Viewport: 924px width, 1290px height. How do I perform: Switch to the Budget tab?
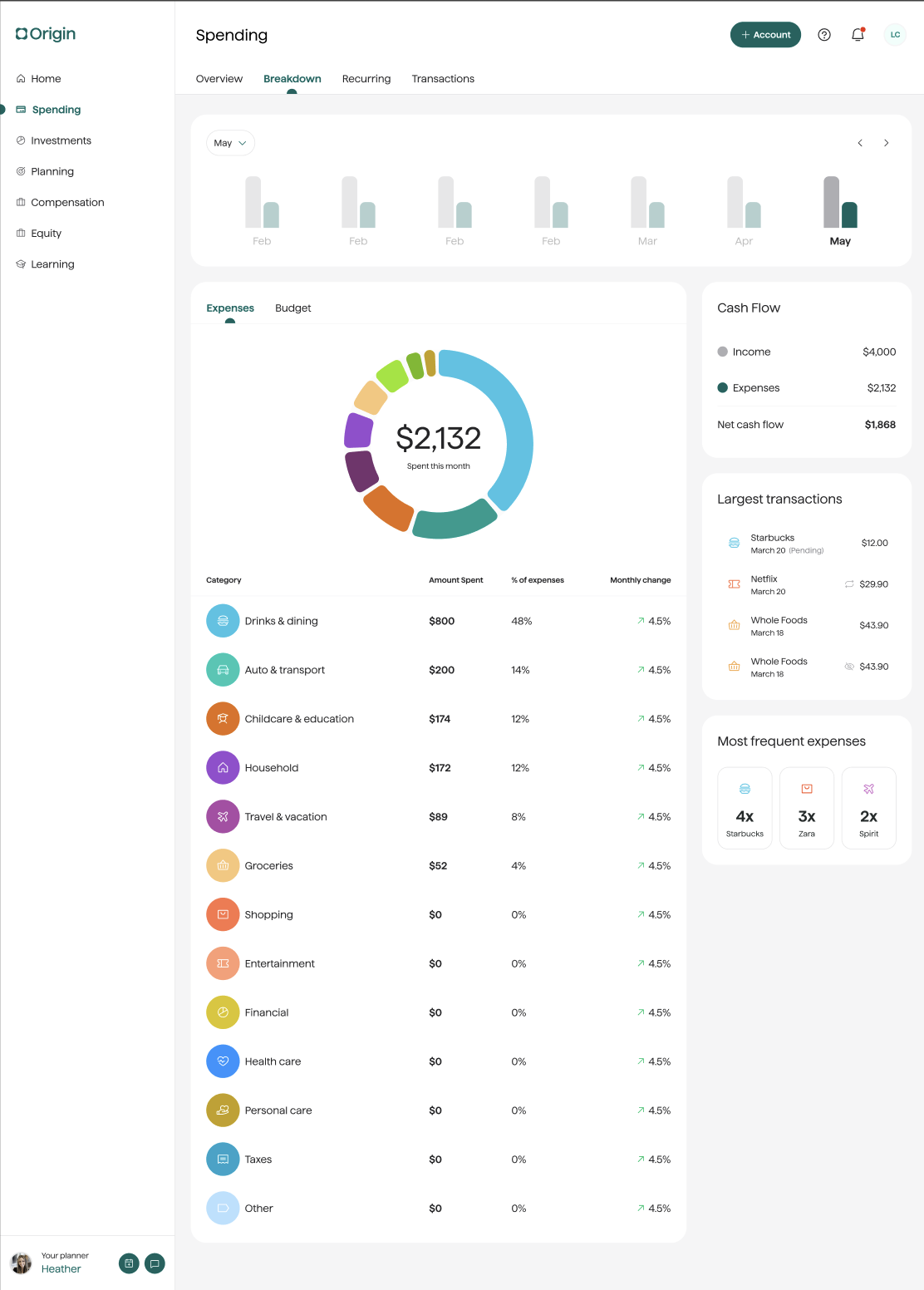tap(293, 308)
